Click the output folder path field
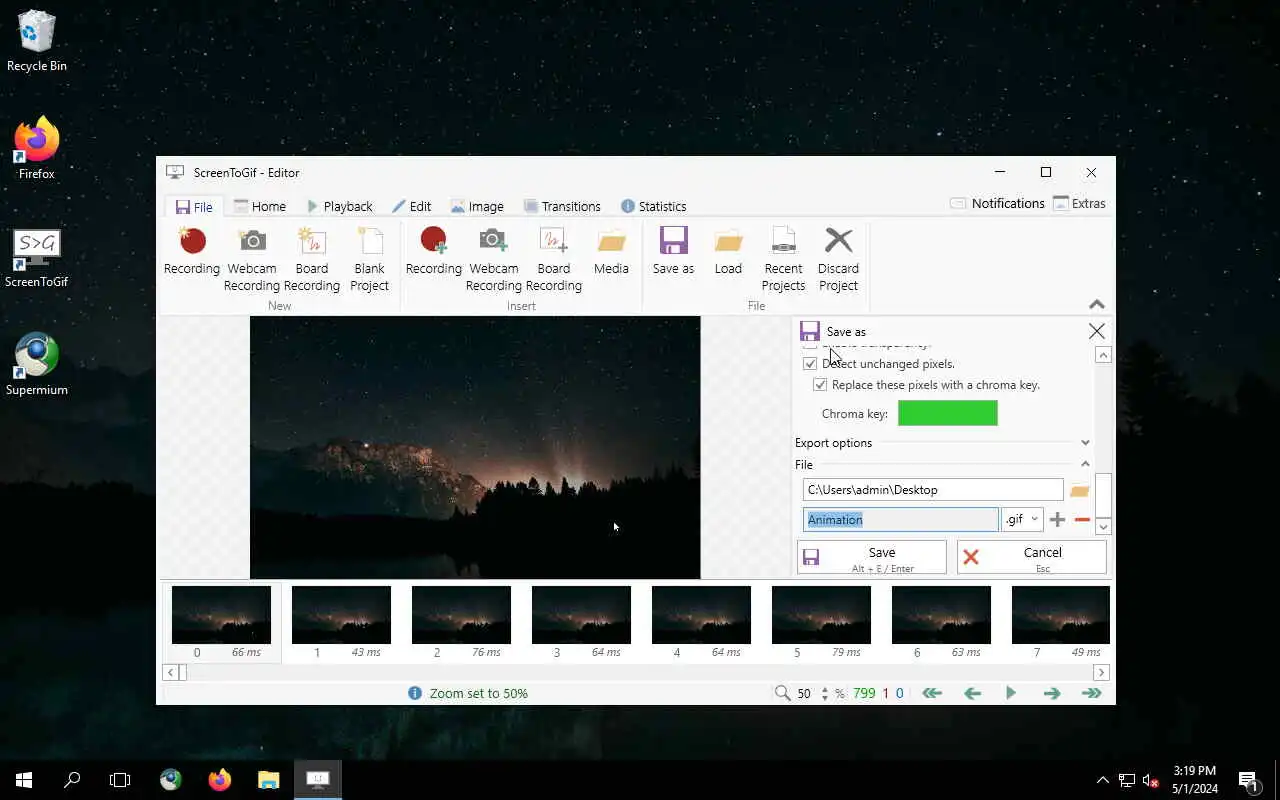This screenshot has height=800, width=1280. tap(933, 490)
